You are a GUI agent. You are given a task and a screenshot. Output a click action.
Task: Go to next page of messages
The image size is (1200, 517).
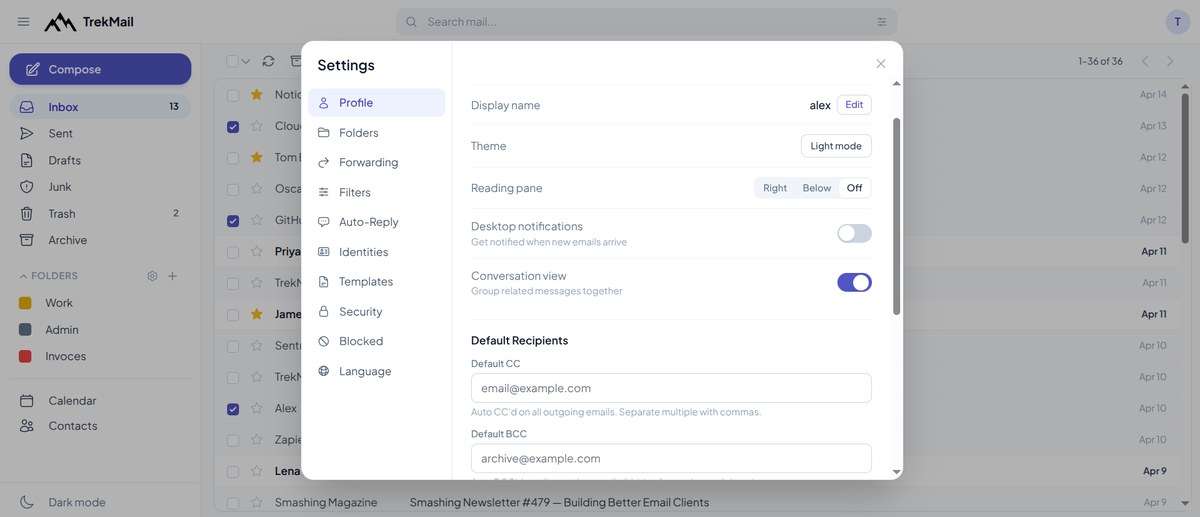pyautogui.click(x=1170, y=61)
